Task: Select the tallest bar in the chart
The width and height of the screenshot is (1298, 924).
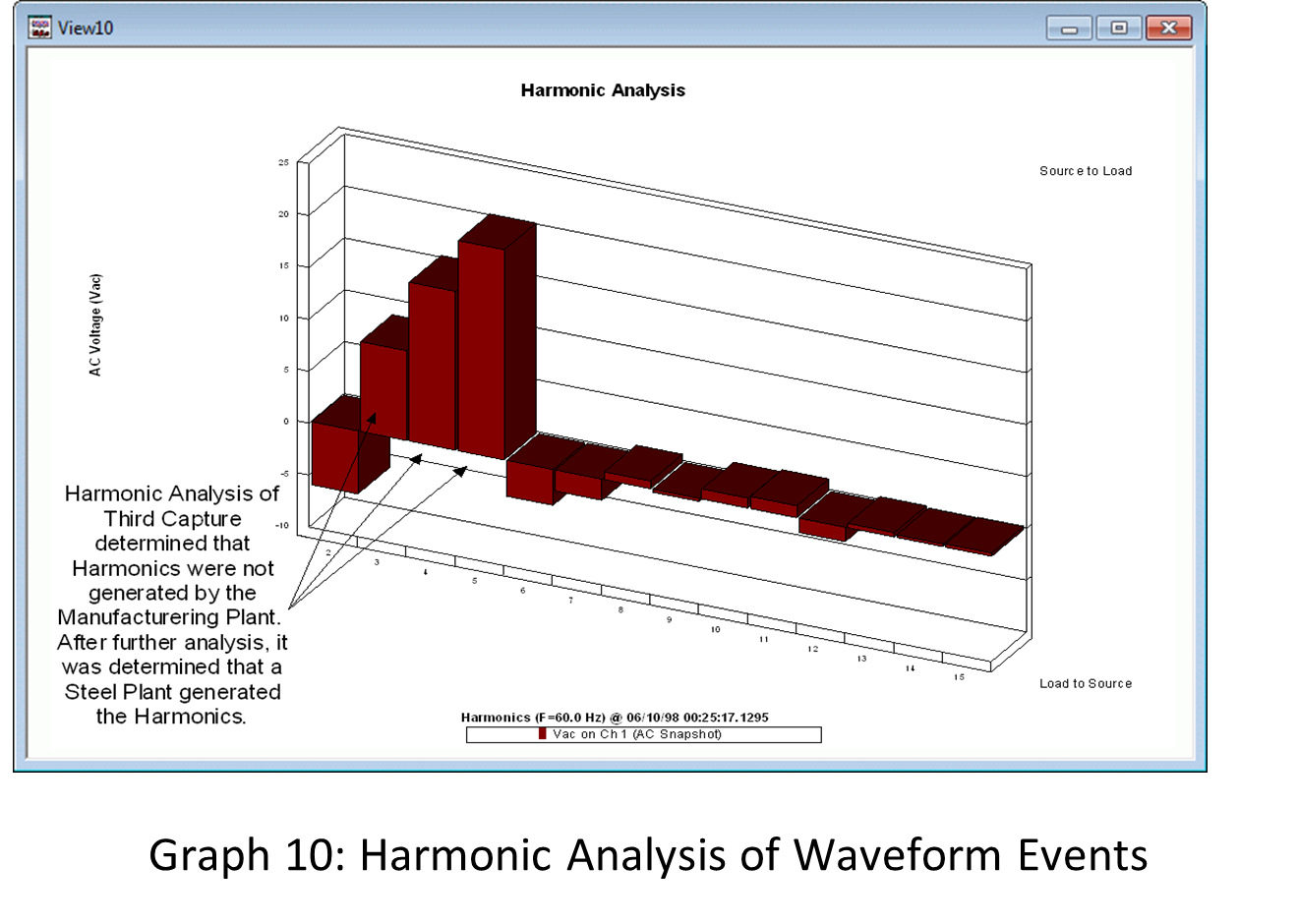Action: click(x=482, y=349)
